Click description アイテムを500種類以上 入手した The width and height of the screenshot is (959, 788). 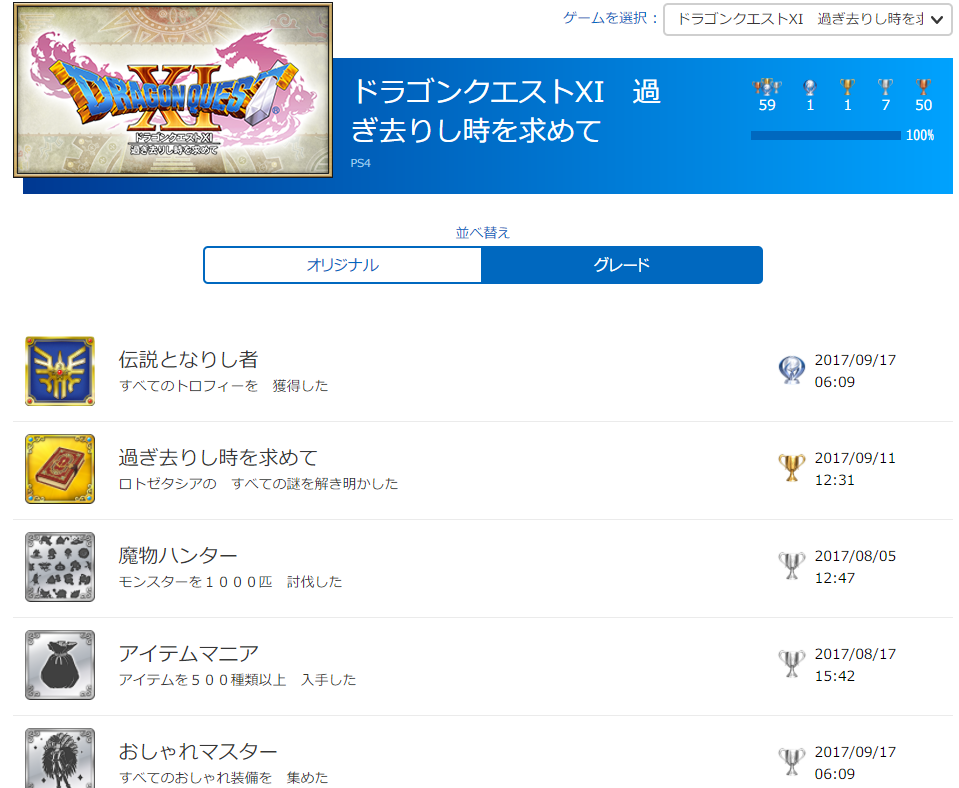pyautogui.click(x=237, y=680)
